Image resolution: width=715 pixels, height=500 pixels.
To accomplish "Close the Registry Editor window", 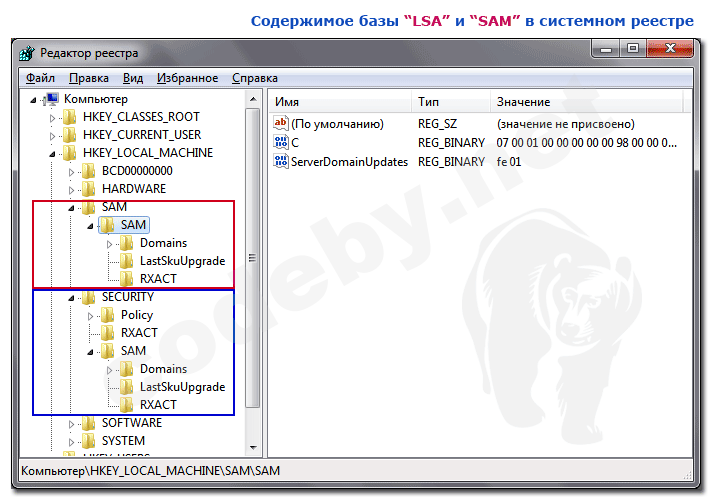I will 670,48.
